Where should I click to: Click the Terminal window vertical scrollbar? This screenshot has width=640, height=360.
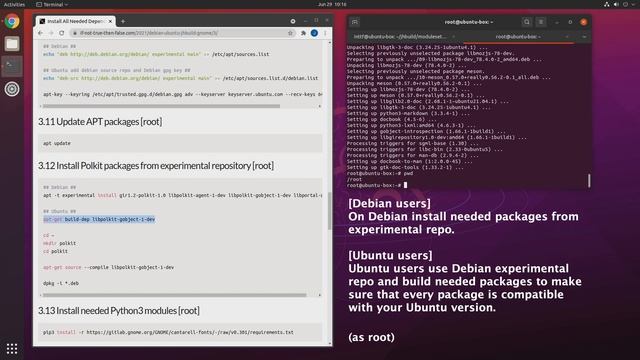pyautogui.click(x=589, y=181)
